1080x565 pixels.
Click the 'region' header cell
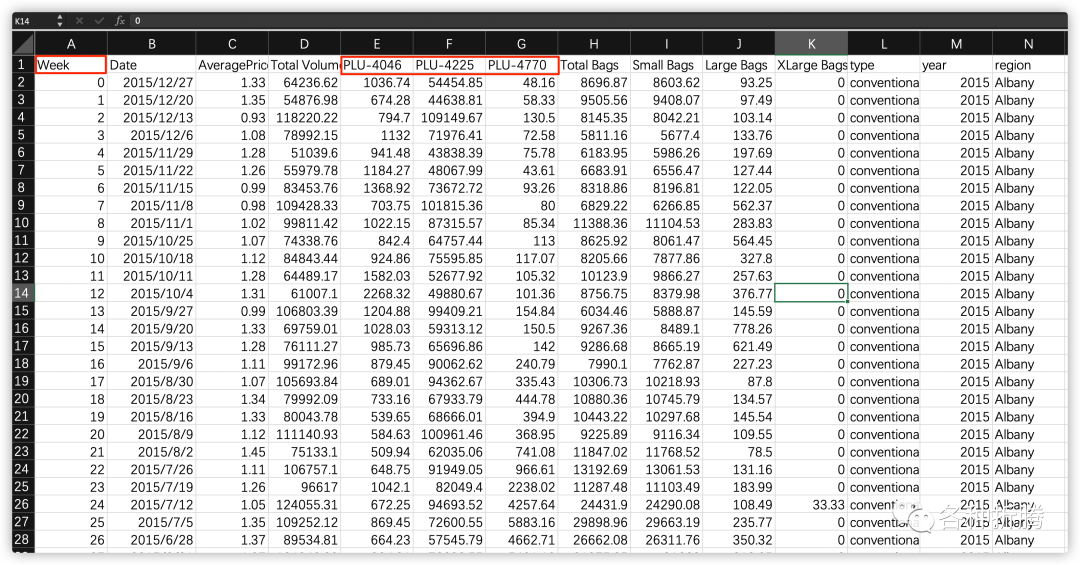coord(1028,65)
